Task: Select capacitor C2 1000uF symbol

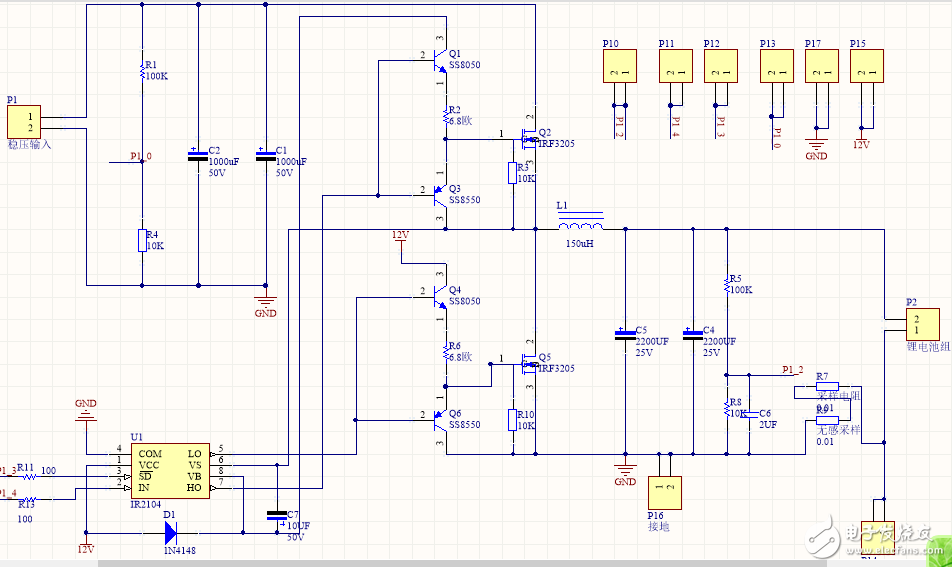Action: (x=198, y=156)
